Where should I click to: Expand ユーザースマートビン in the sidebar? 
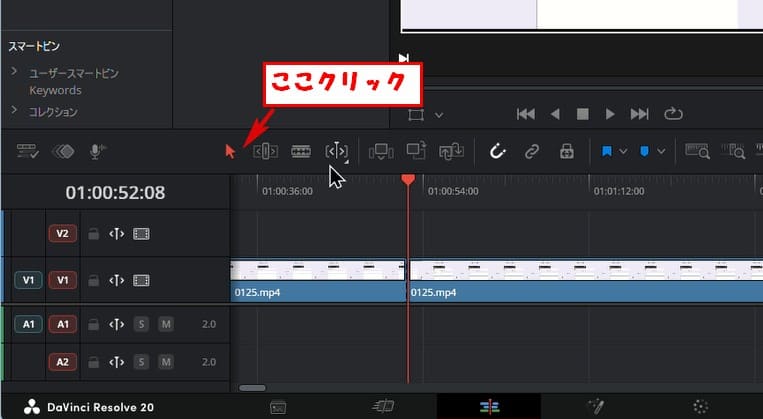coord(14,72)
